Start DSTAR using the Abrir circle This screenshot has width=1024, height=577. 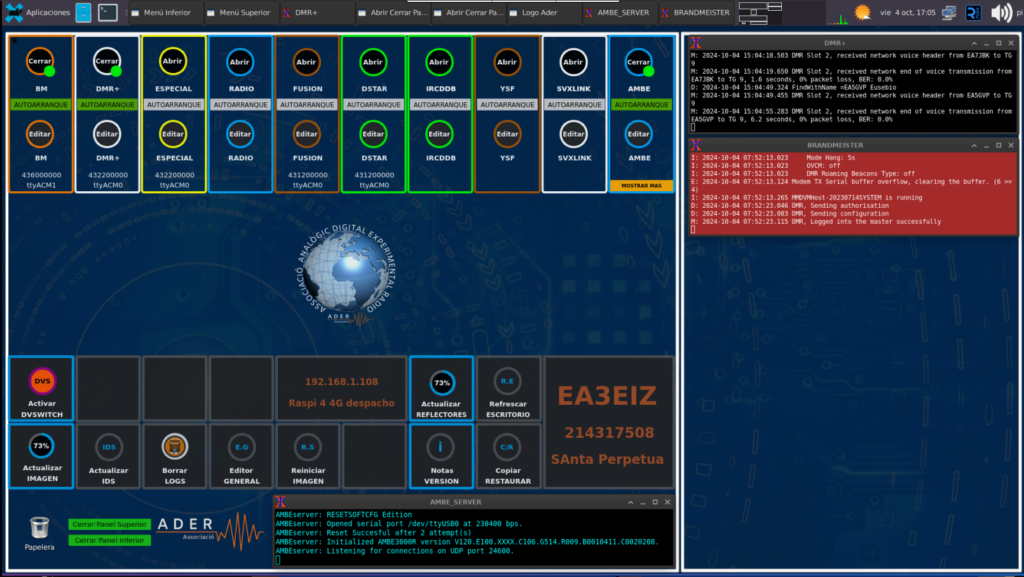(x=373, y=62)
